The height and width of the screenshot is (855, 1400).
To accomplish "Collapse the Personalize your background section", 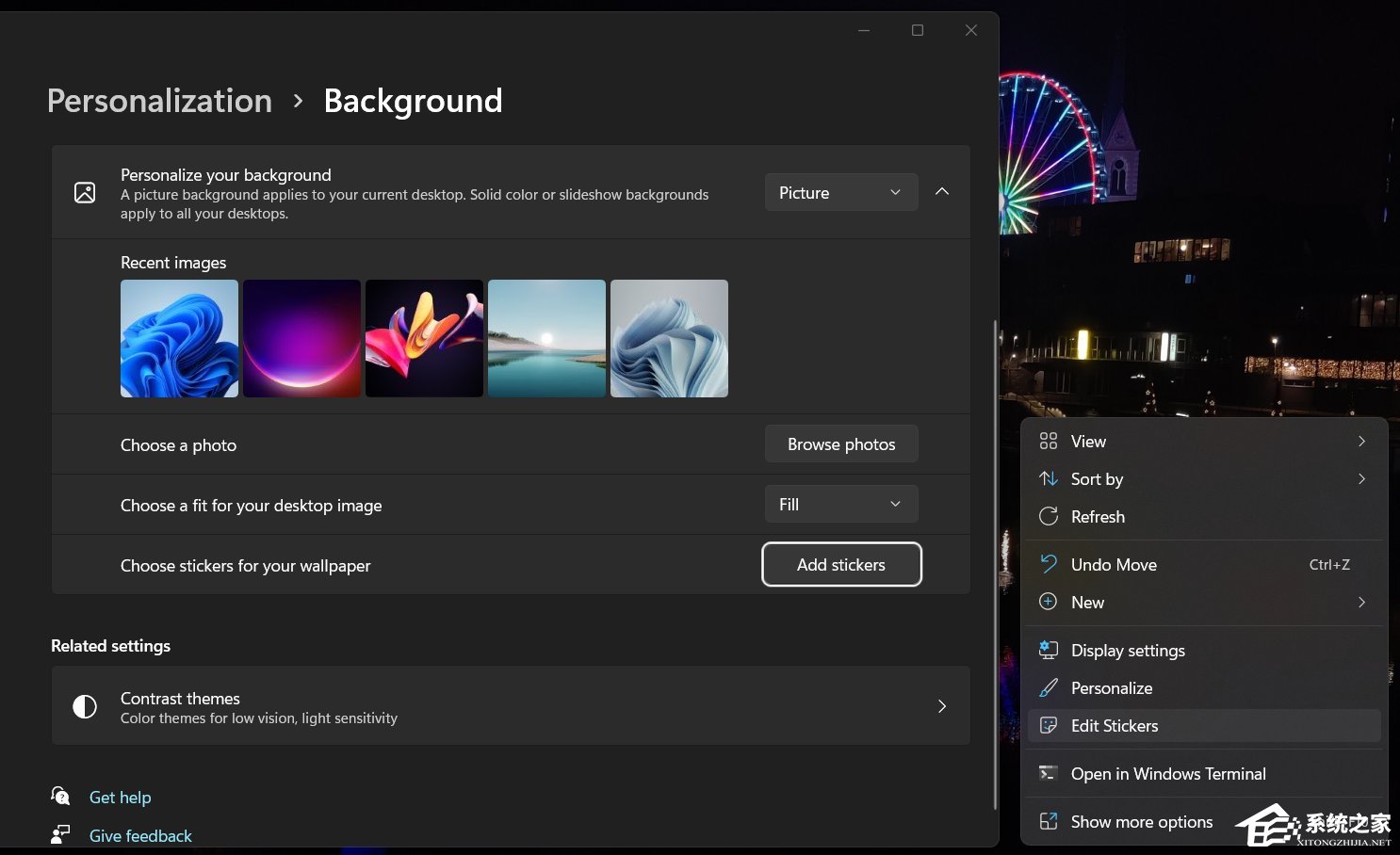I will point(942,192).
